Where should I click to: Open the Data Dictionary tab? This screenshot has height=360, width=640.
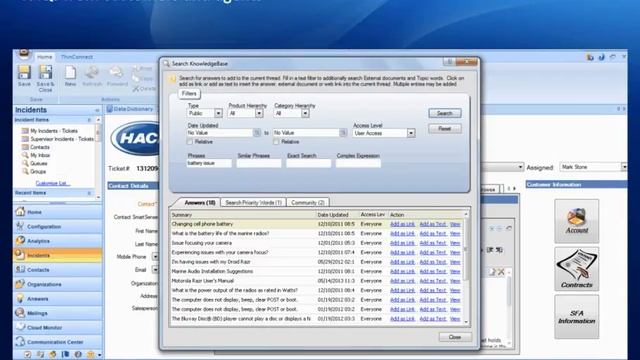point(130,109)
